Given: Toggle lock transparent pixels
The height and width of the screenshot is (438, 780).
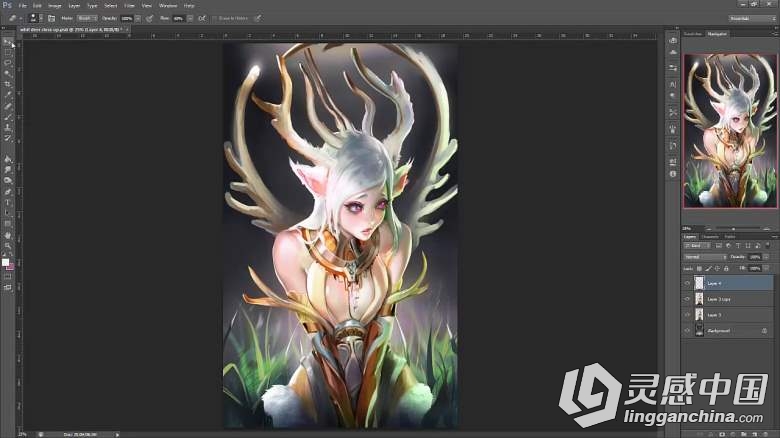Looking at the screenshot, I should click(x=699, y=269).
